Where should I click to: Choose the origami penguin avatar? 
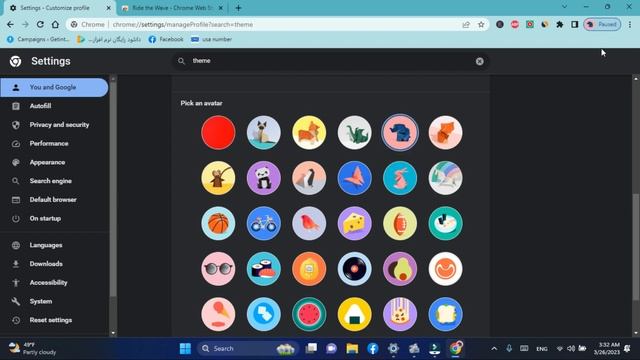(309, 178)
